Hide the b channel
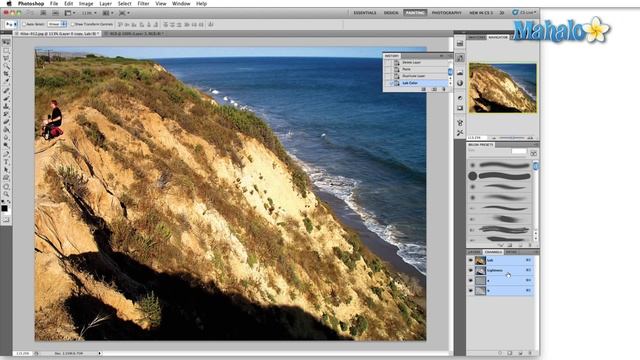640x360 pixels. pos(471,291)
